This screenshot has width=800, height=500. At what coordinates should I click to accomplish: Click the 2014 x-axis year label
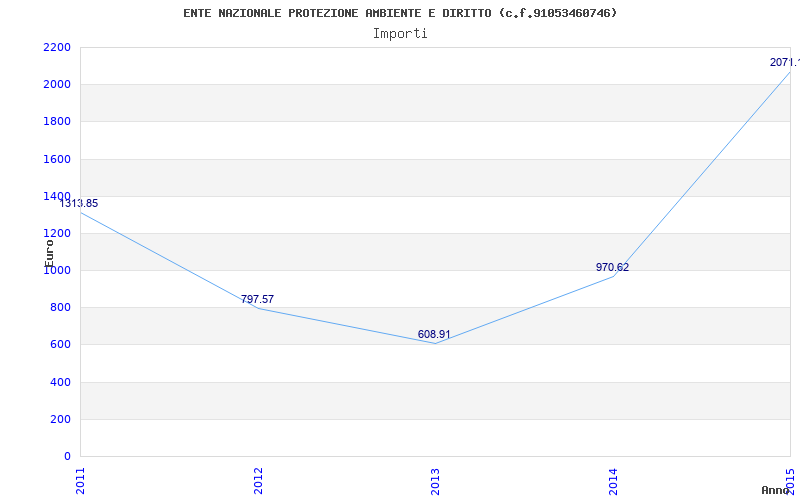(x=613, y=479)
